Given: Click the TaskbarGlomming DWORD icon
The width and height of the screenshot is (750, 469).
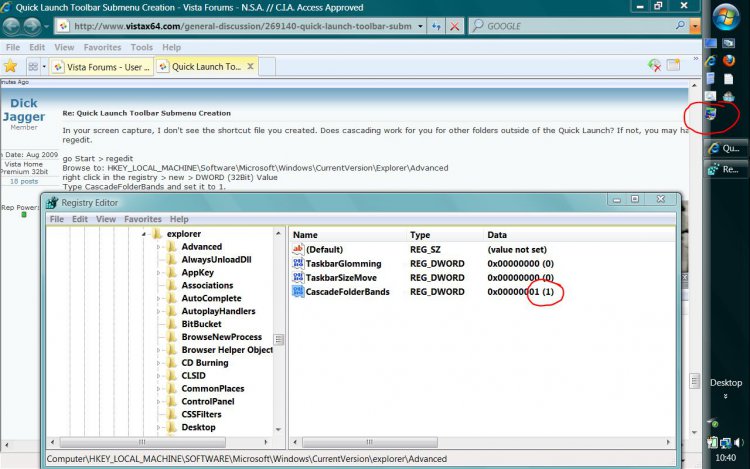Looking at the screenshot, I should pyautogui.click(x=297, y=263).
